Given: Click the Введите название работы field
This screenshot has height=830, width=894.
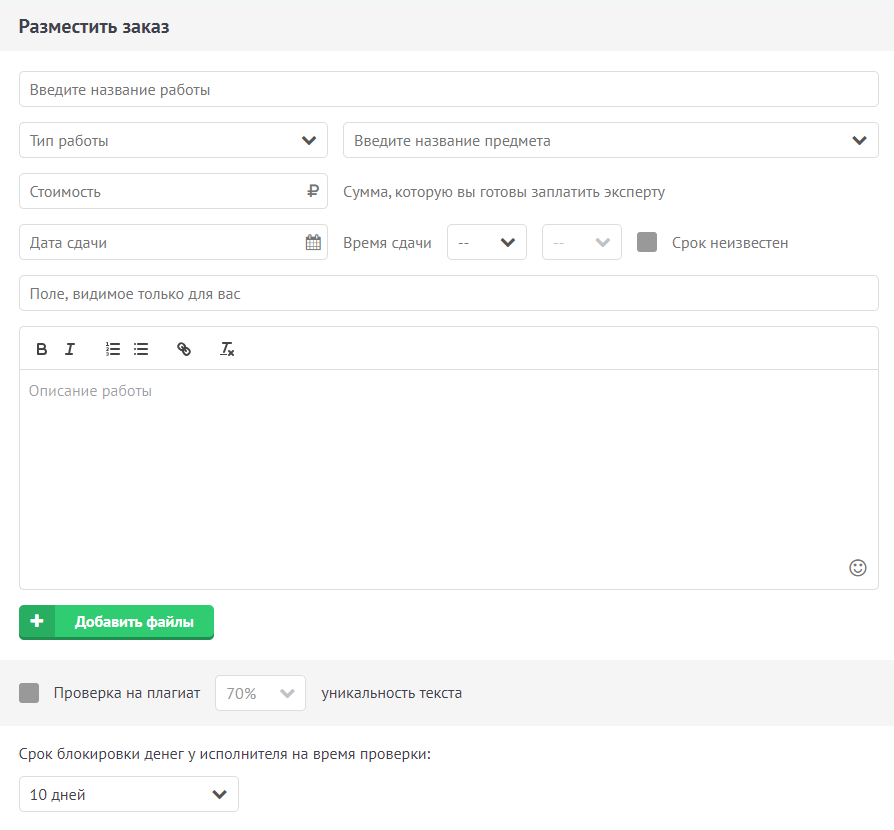Looking at the screenshot, I should click(448, 89).
